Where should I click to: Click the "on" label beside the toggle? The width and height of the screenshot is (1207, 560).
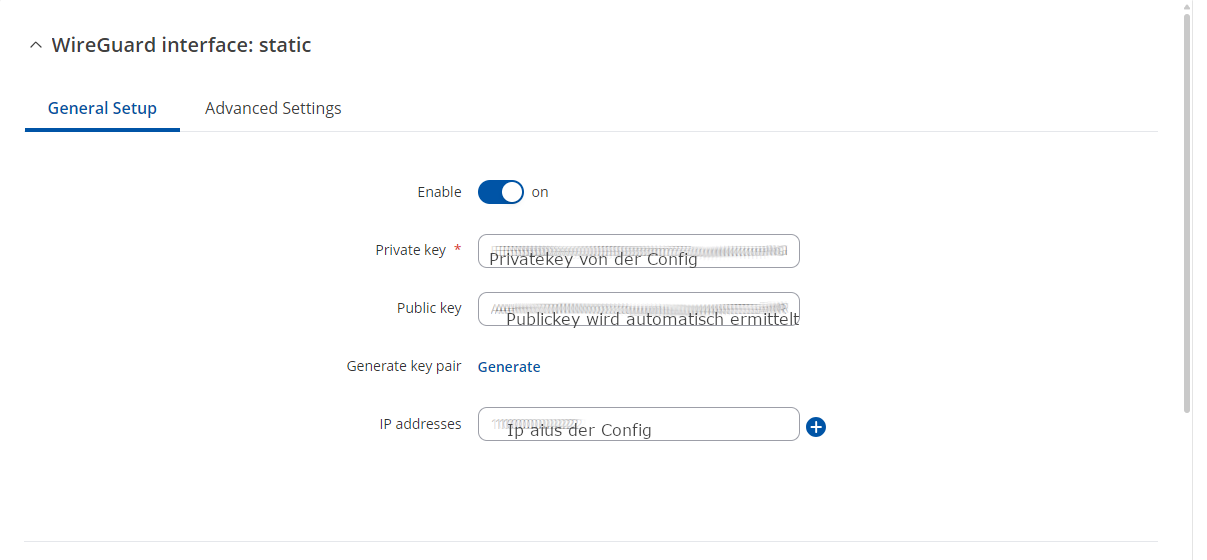pos(540,192)
